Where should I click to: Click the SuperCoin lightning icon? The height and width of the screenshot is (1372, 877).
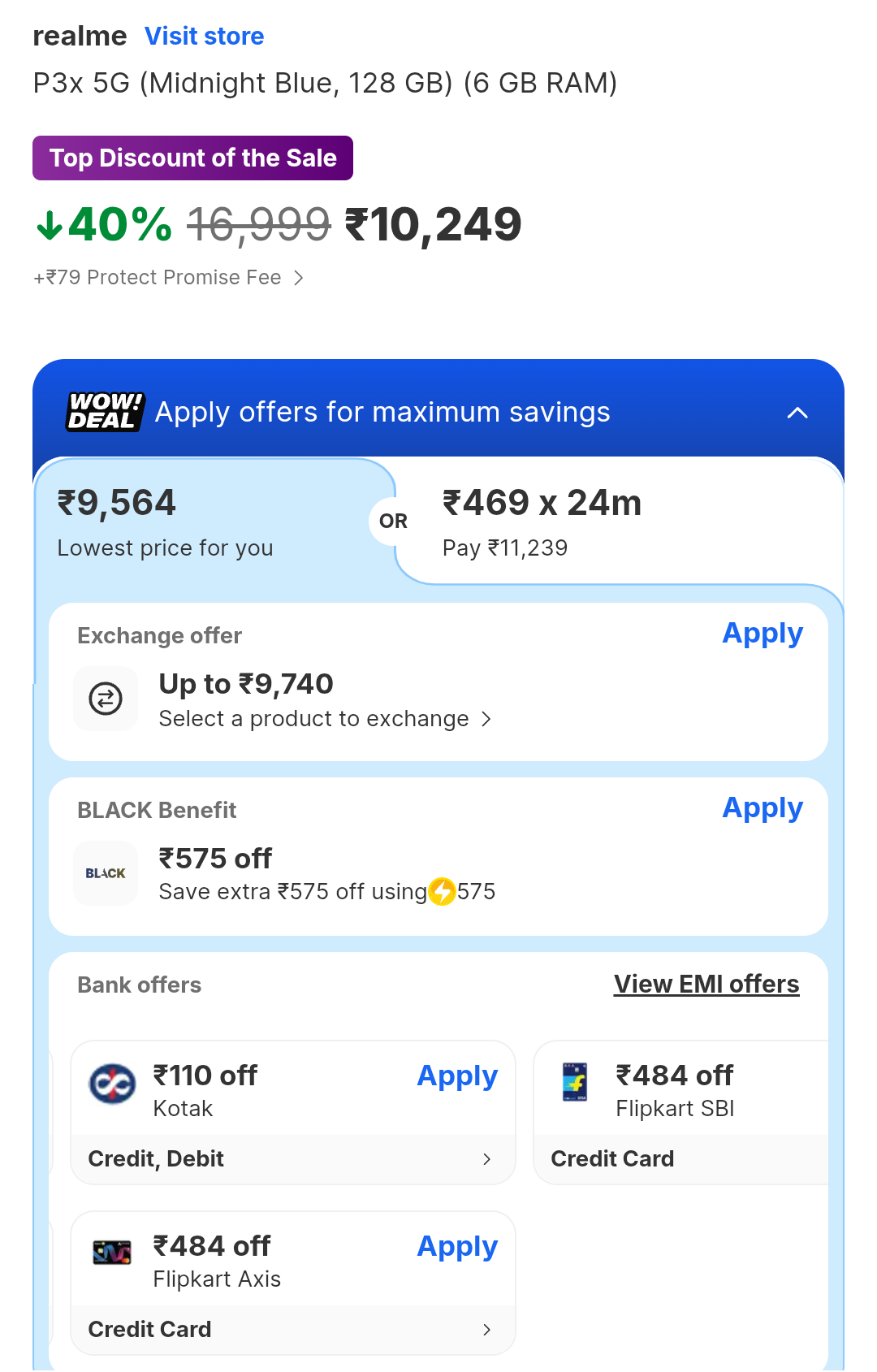pos(442,891)
